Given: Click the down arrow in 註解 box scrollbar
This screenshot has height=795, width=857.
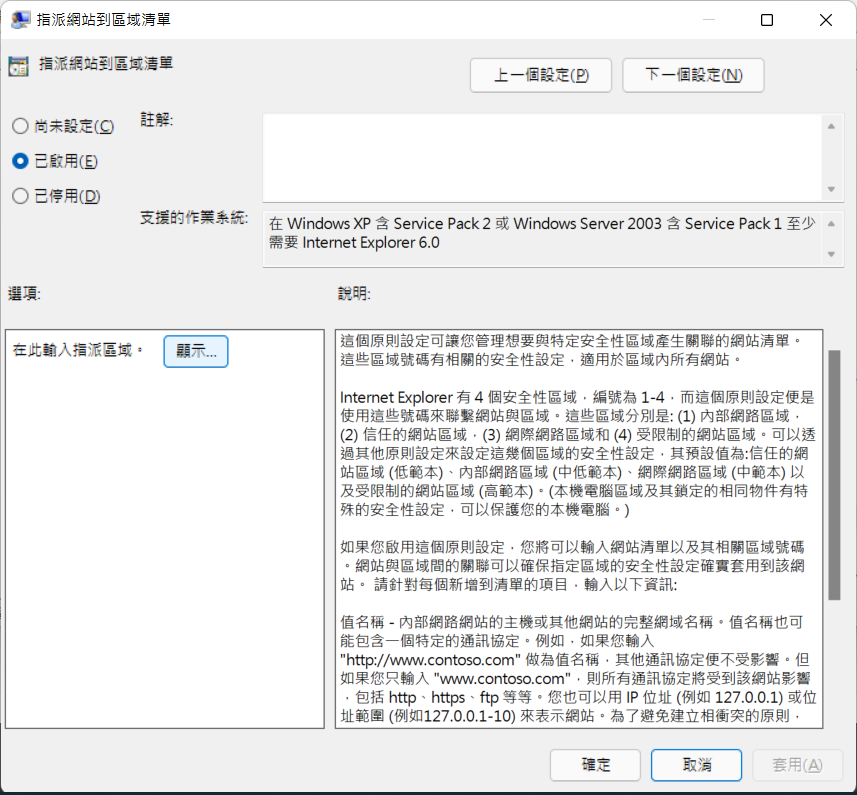Looking at the screenshot, I should [831, 189].
